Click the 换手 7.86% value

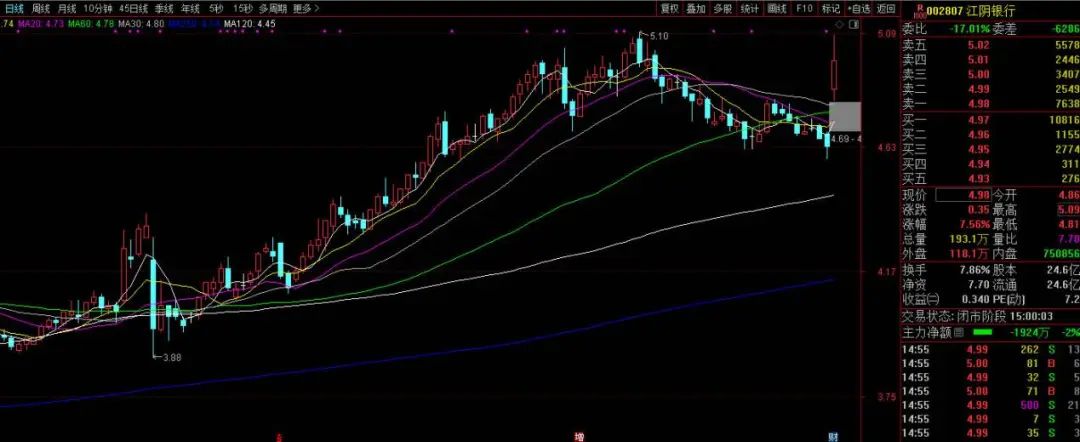[975, 270]
